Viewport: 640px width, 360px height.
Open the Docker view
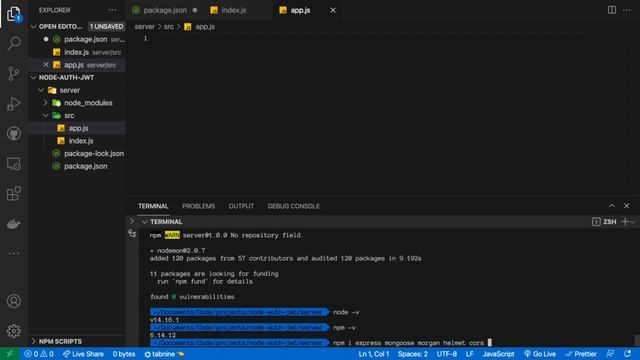click(x=14, y=224)
